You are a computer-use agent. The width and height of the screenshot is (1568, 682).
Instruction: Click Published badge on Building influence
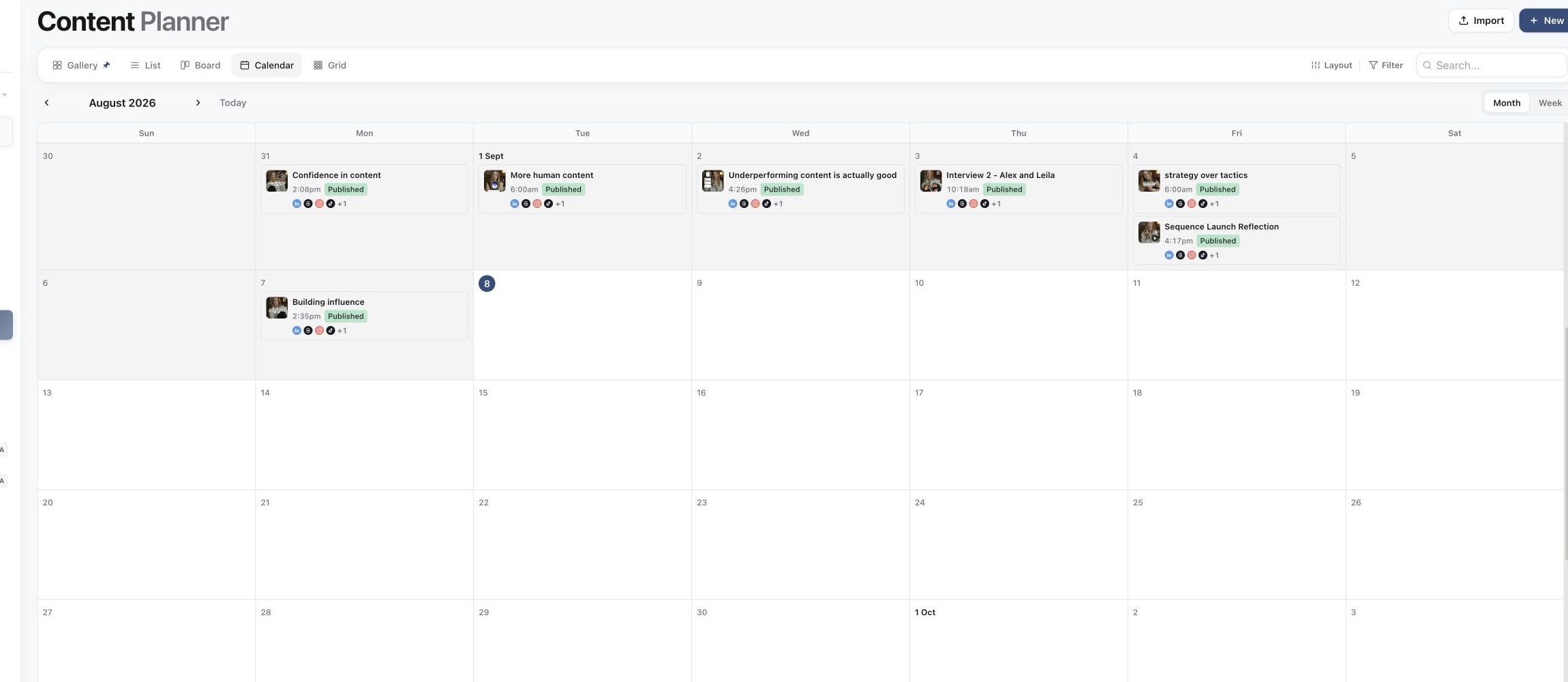pos(346,316)
